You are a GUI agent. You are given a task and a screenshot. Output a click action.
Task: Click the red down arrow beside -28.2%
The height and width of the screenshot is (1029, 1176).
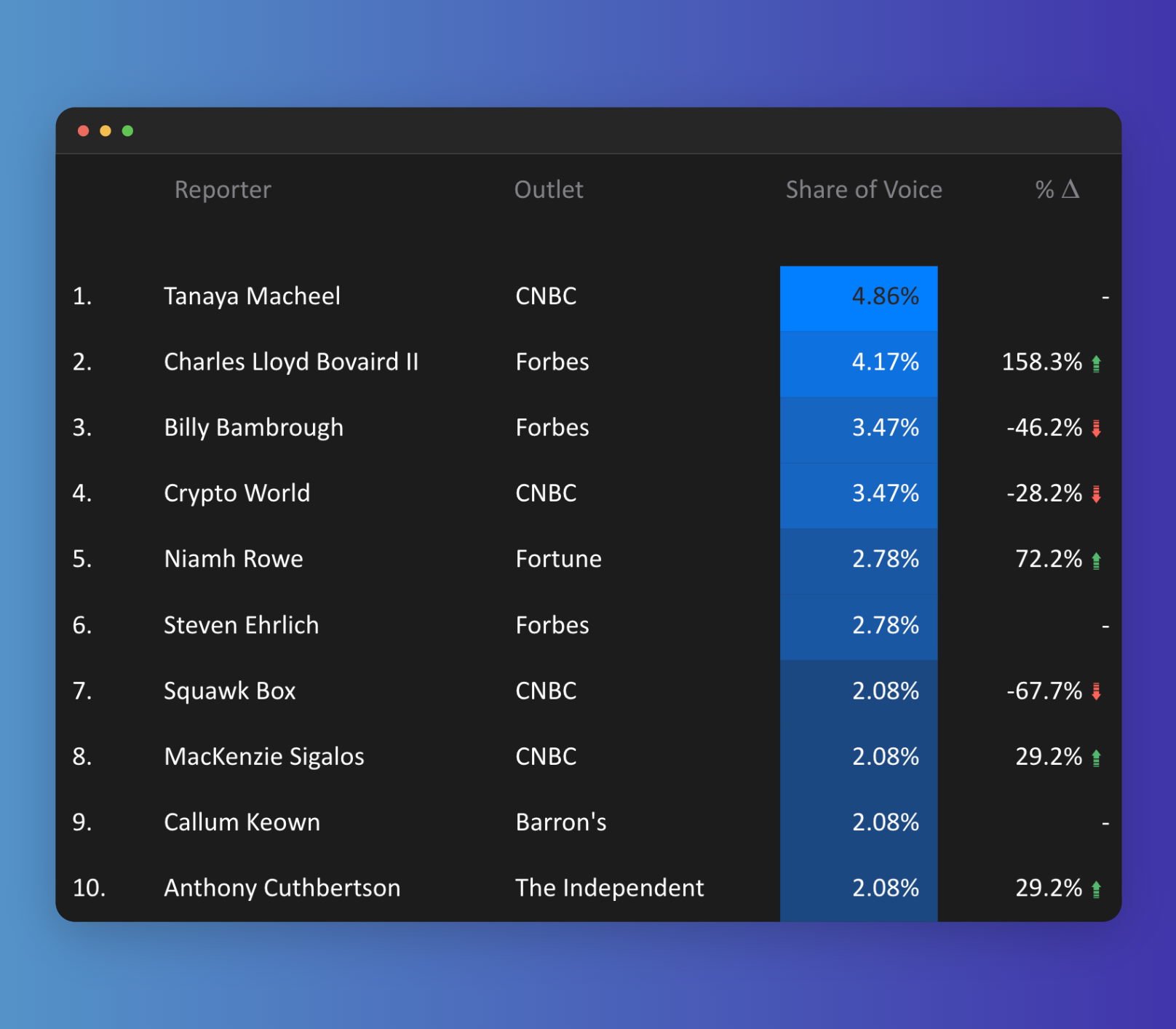coord(1096,495)
